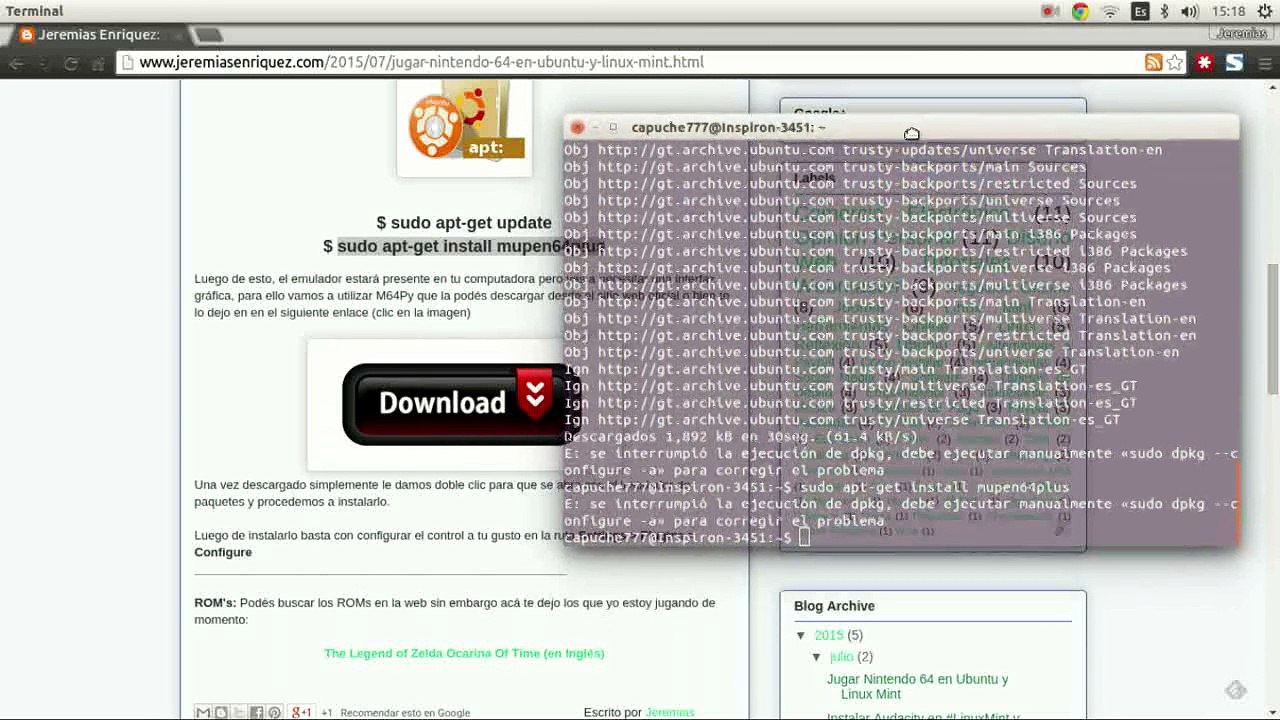This screenshot has width=1280, height=720.
Task: Click the 15:18 clock in the top panel
Action: click(1227, 12)
